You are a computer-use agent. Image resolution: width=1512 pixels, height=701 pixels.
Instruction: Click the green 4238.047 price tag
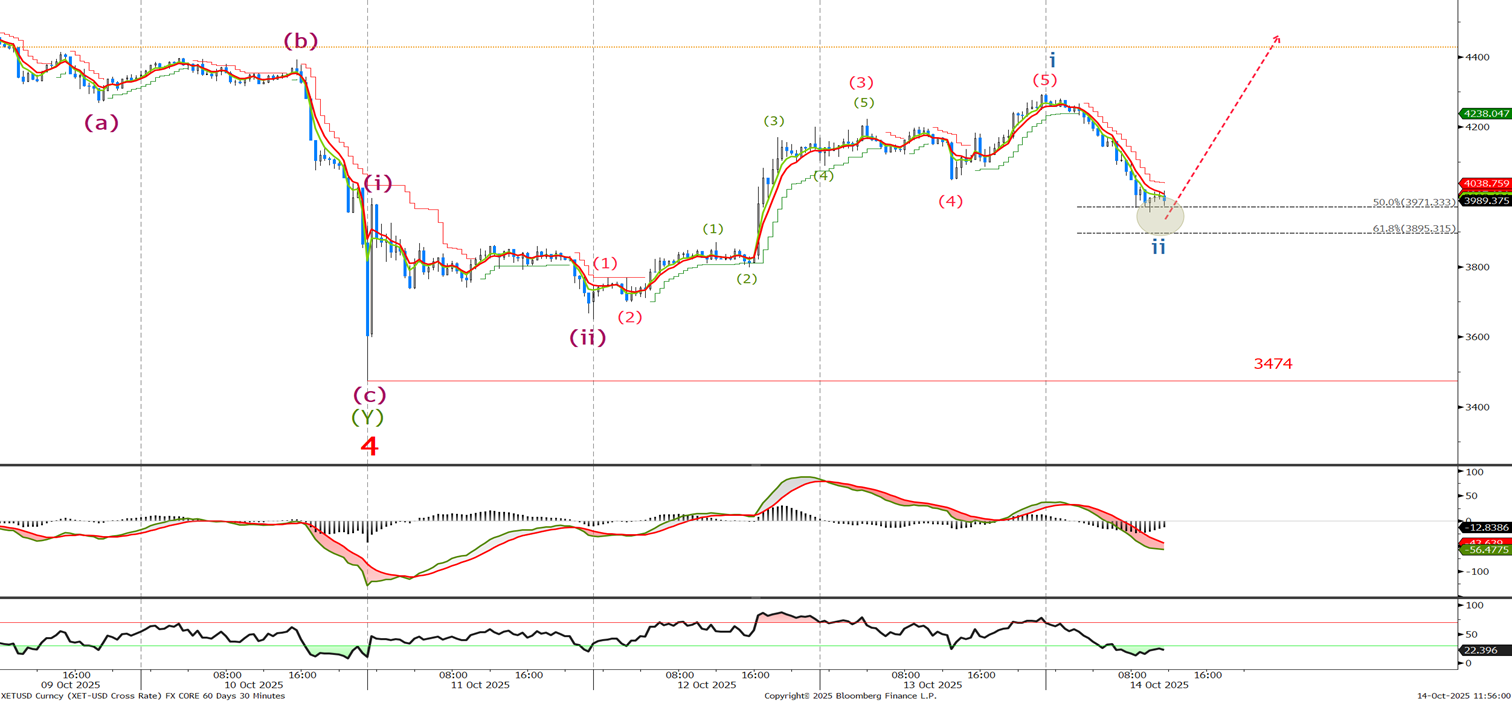coord(1484,114)
